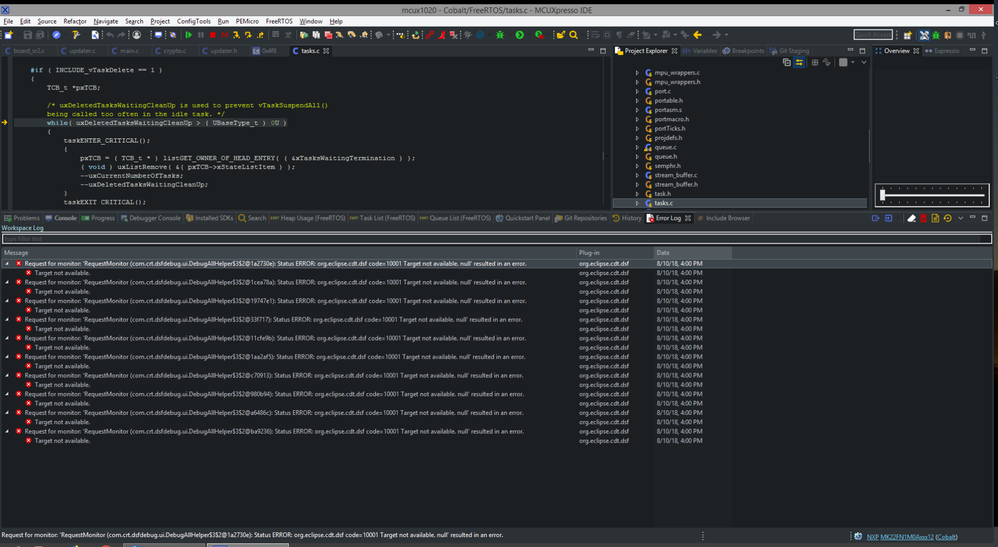
Task: Click the Error Log filter text field
Action: click(x=496, y=239)
